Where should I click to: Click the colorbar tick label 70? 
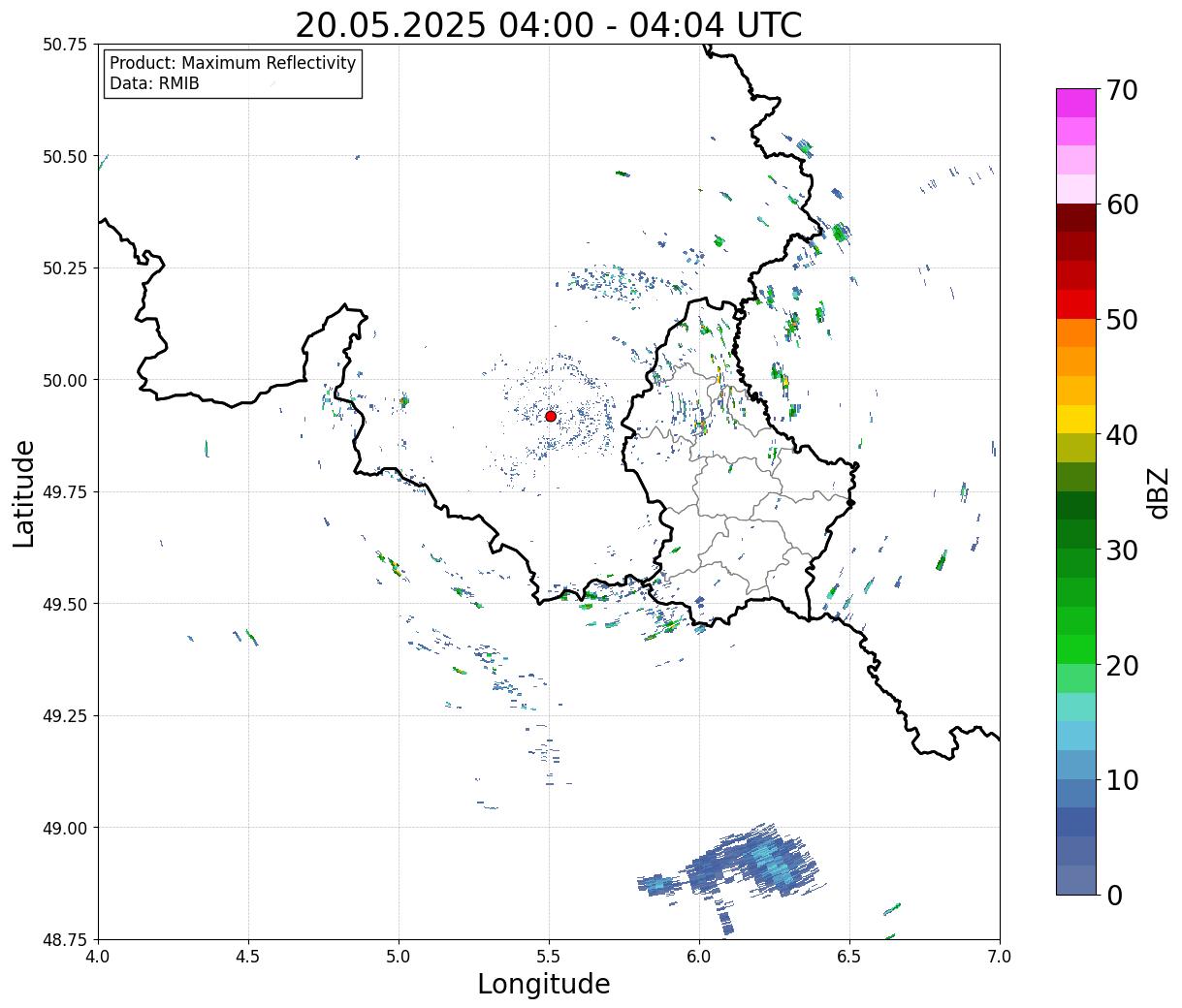(x=1122, y=90)
